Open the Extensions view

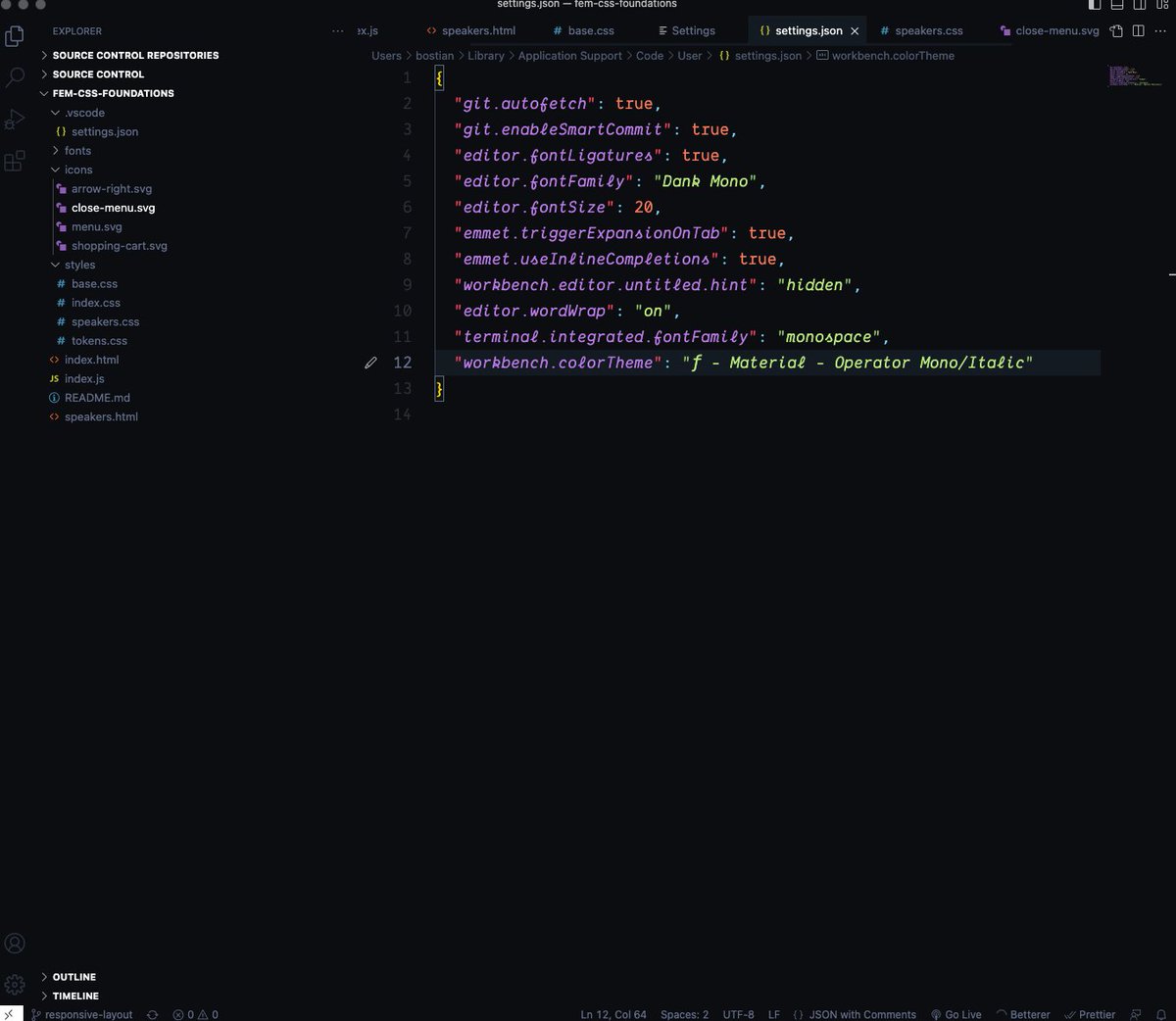(14, 161)
